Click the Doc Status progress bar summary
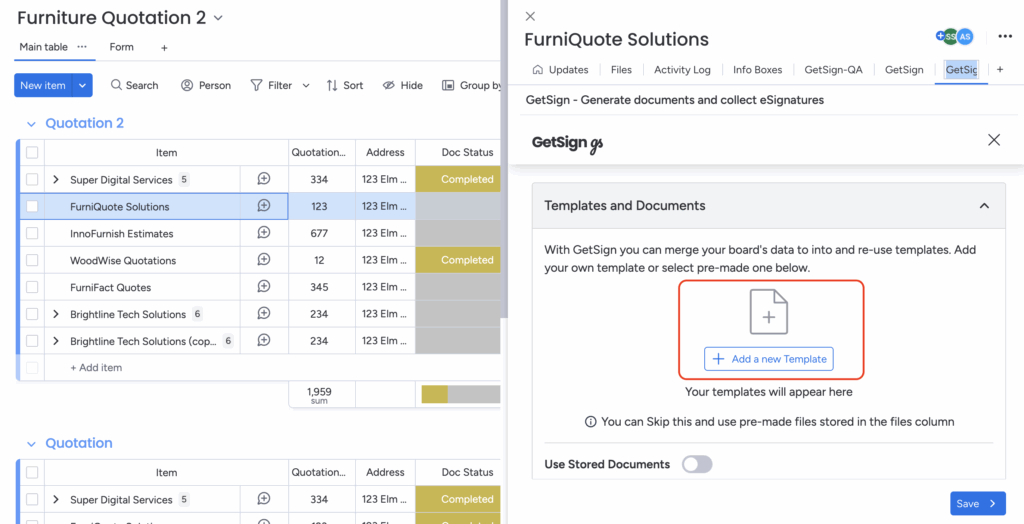Screen dimensions: 1024x524 [x=460, y=395]
